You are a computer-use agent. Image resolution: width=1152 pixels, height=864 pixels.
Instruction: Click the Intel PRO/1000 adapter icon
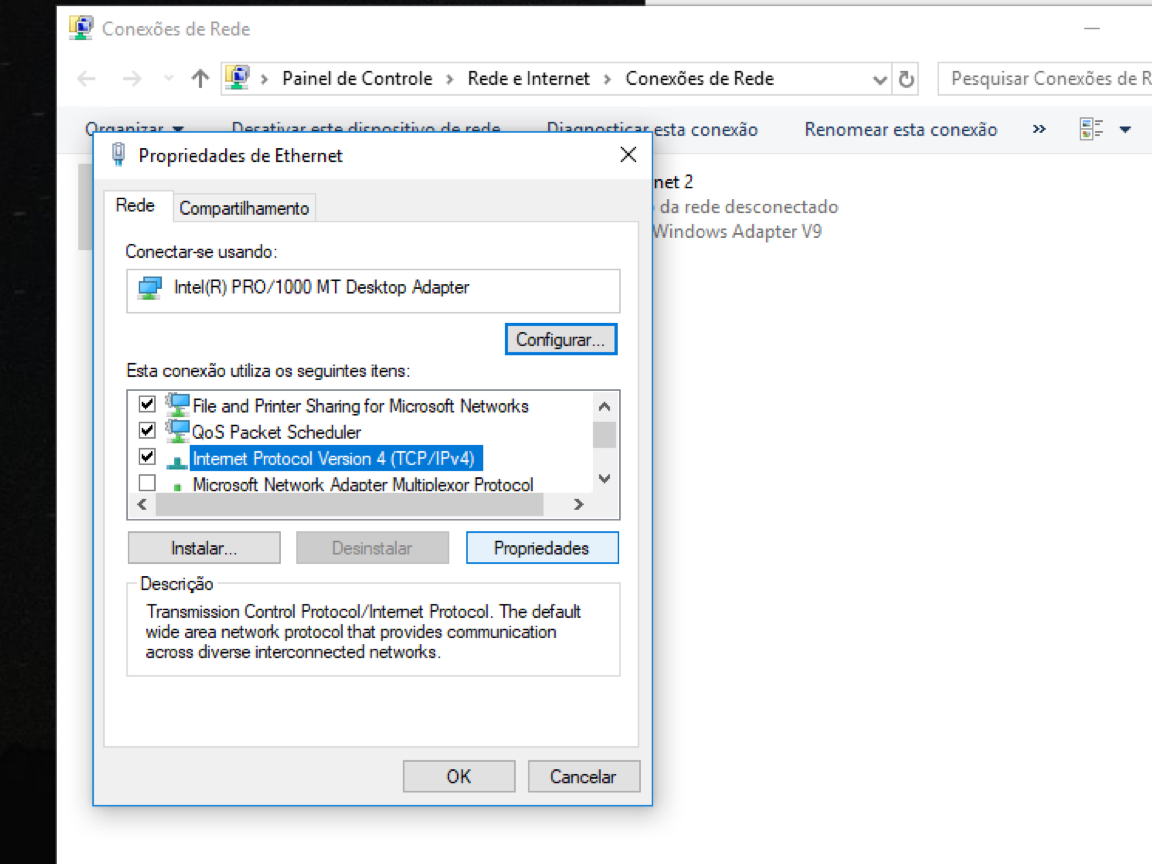point(150,288)
